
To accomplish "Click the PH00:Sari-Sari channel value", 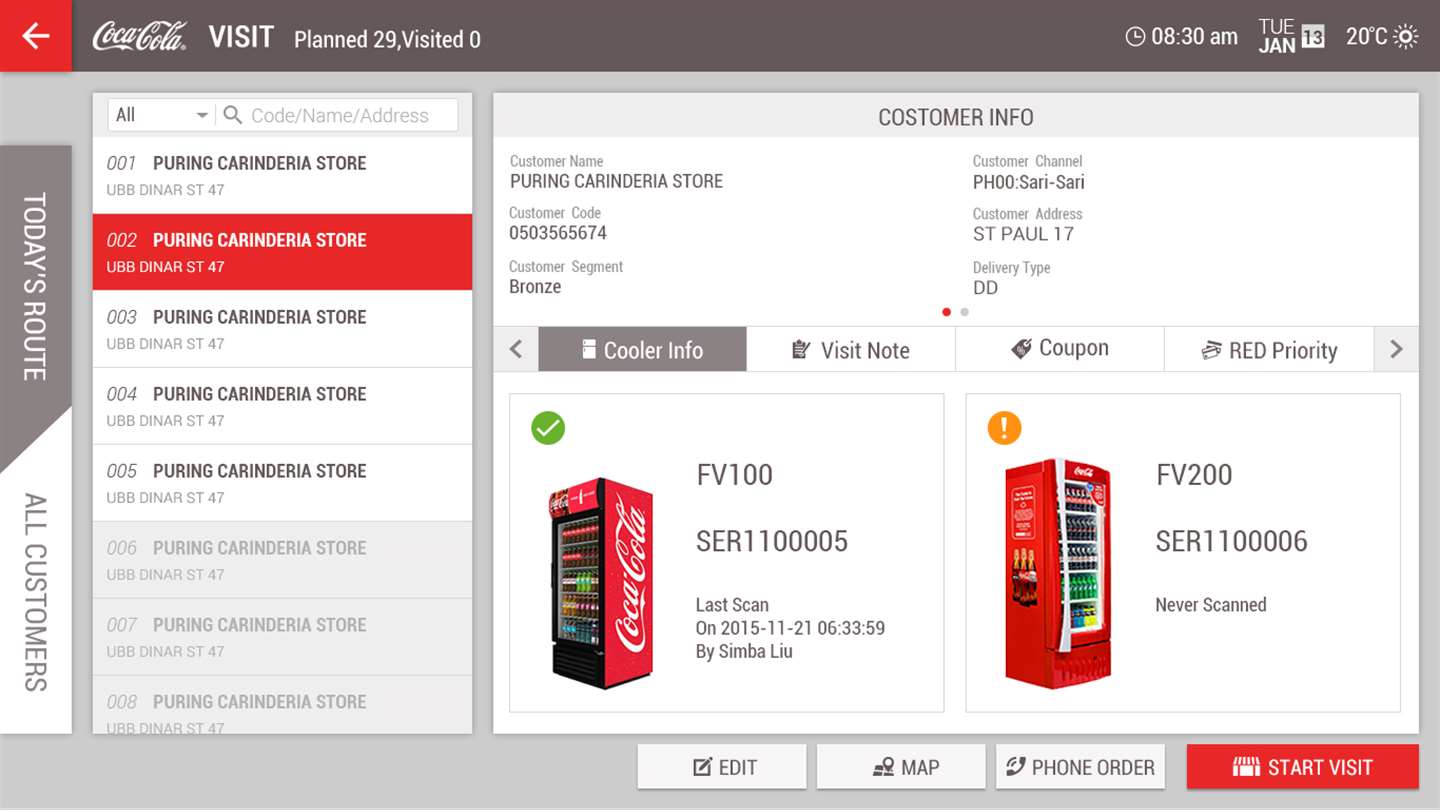I will [x=1029, y=182].
